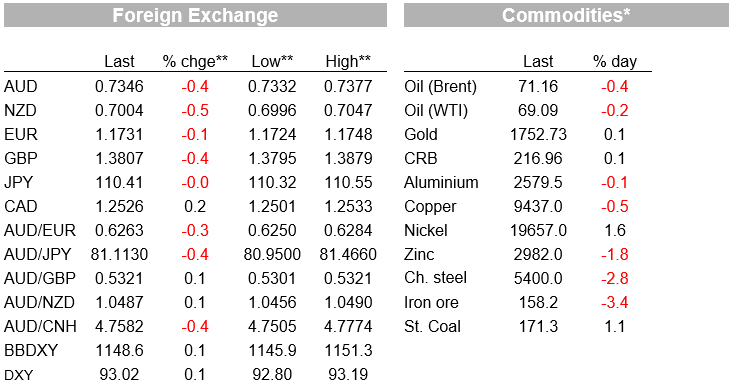Click the Commodities header banner
Screen dimensions: 732x385
[x=566, y=15]
